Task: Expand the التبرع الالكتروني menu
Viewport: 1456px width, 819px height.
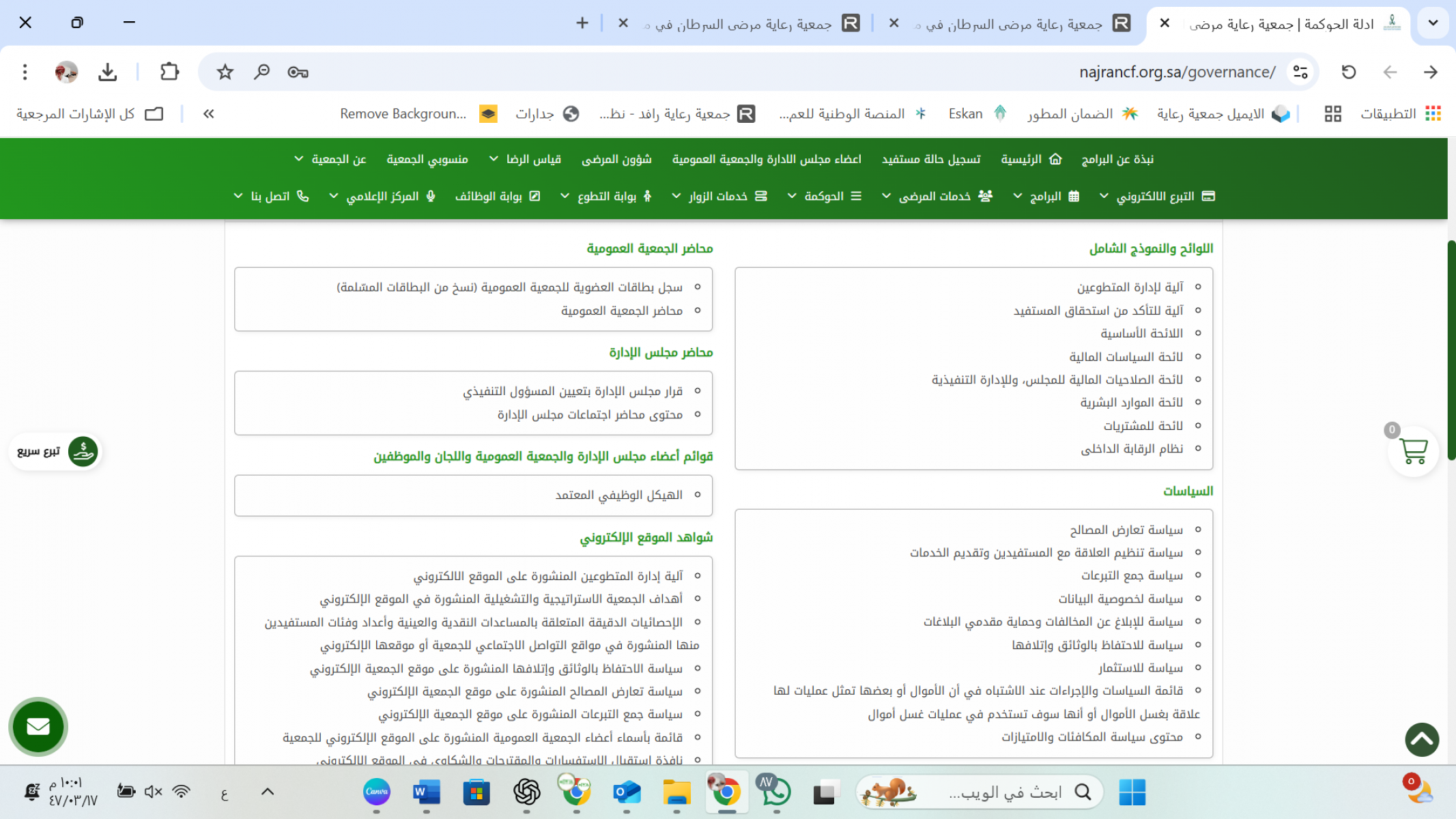Action: [1155, 197]
